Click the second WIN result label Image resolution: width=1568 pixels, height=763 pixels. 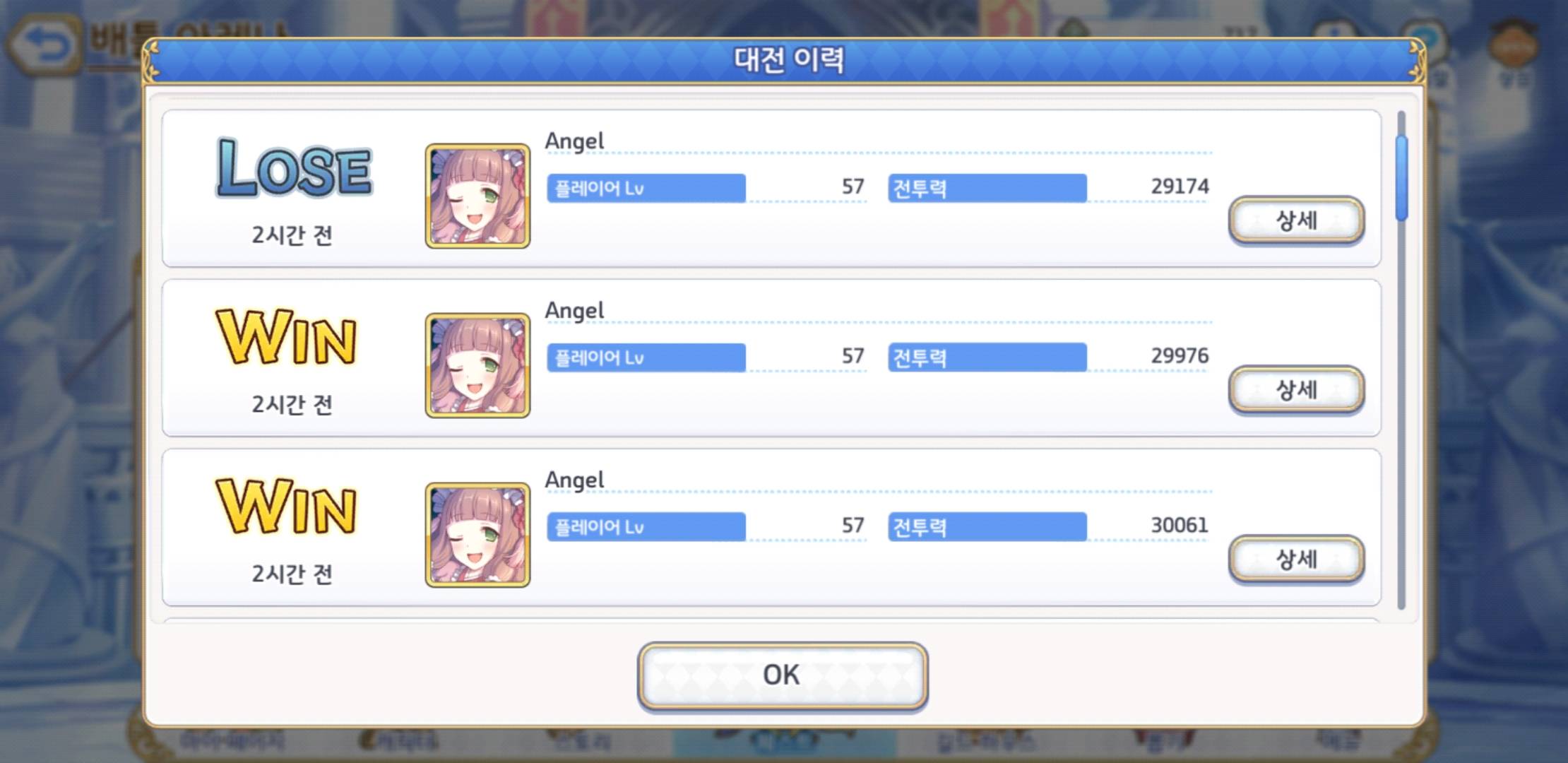[286, 507]
